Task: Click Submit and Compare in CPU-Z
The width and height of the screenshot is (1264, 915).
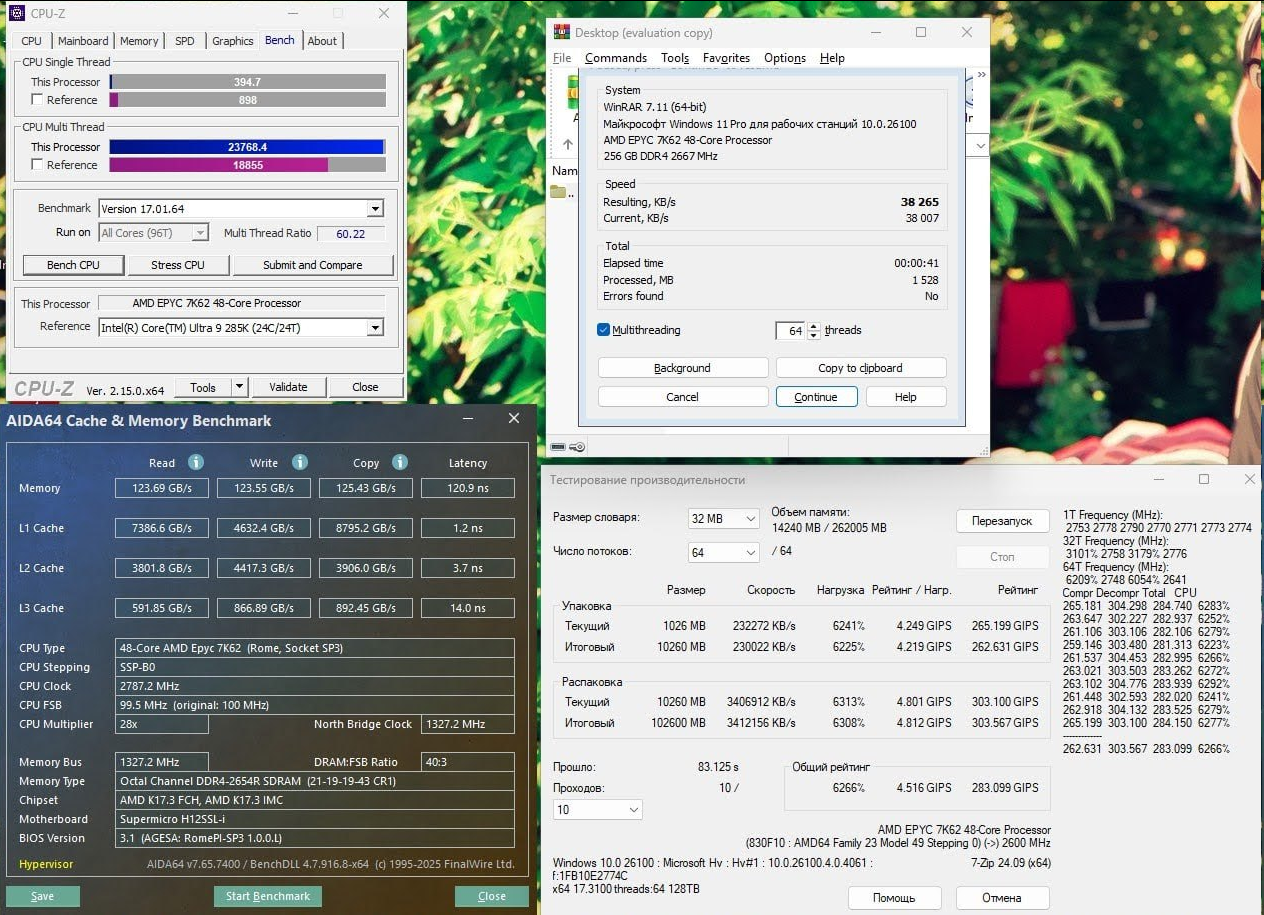Action: pos(313,265)
